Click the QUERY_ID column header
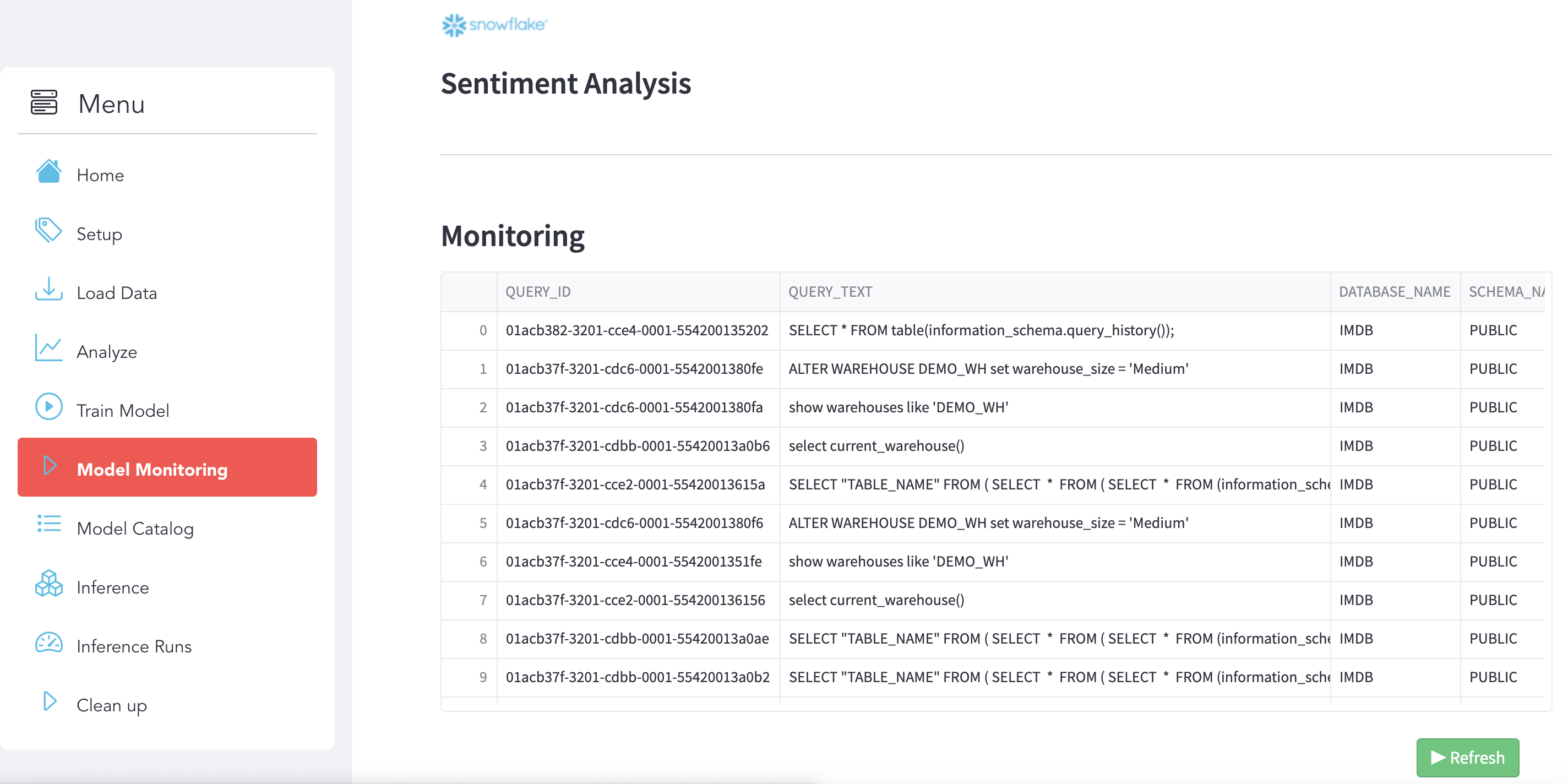Screen dimensions: 1568x784 click(x=538, y=292)
